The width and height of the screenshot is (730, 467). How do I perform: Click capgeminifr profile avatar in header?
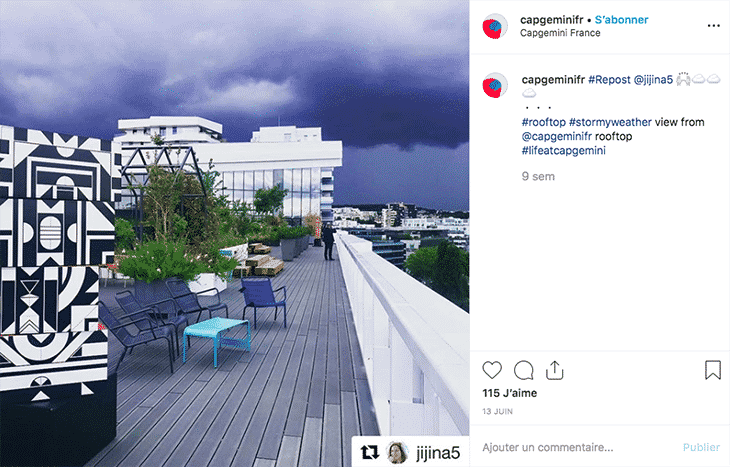tap(494, 26)
